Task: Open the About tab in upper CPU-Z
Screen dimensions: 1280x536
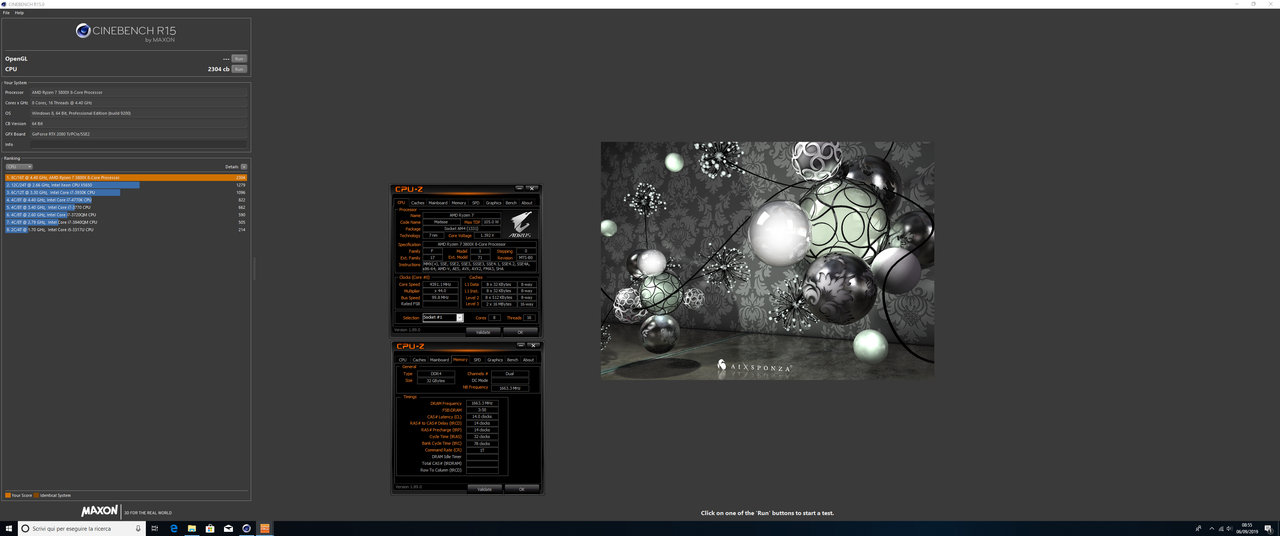Action: point(527,203)
